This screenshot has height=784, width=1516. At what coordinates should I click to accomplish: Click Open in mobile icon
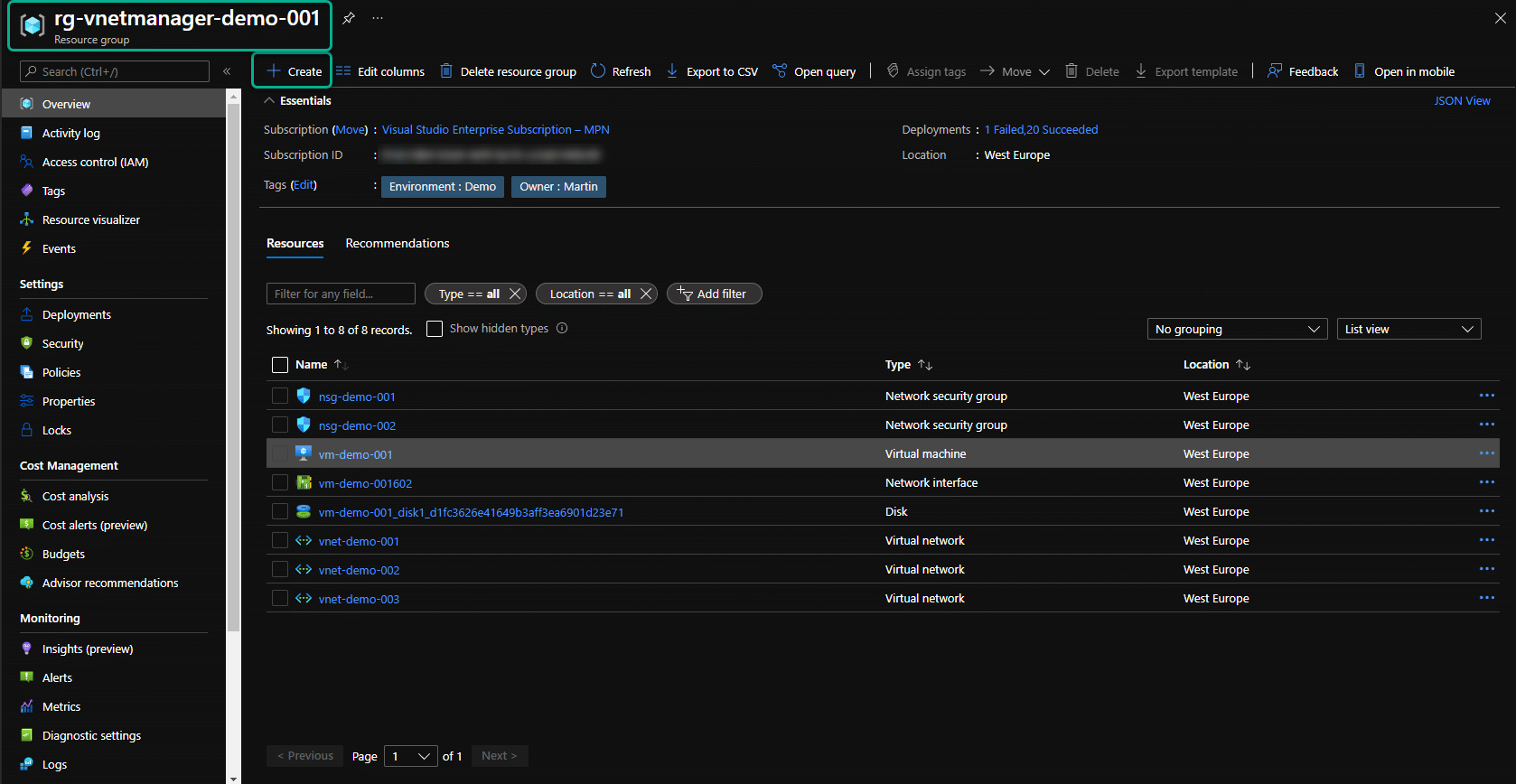[x=1360, y=70]
